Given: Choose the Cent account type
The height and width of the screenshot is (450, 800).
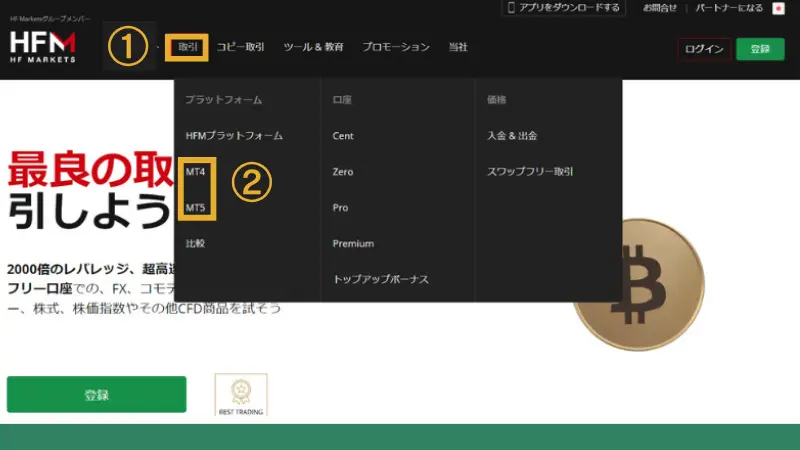Looking at the screenshot, I should click(x=343, y=136).
